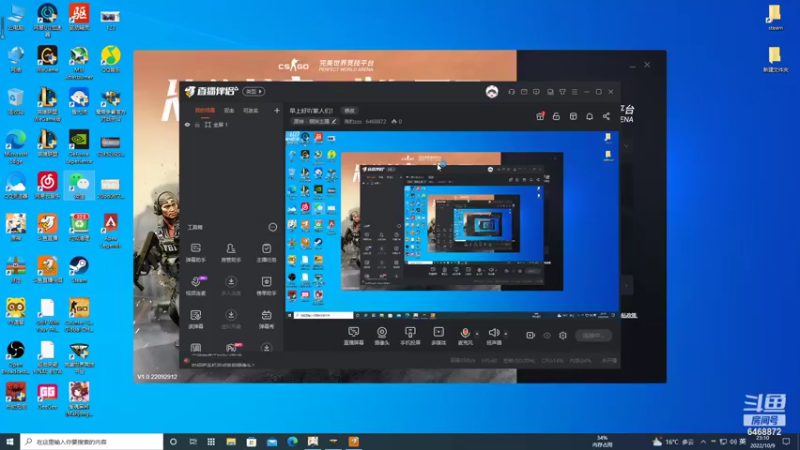Open the PK tool with red badge
The height and width of the screenshot is (450, 800).
(x=232, y=347)
